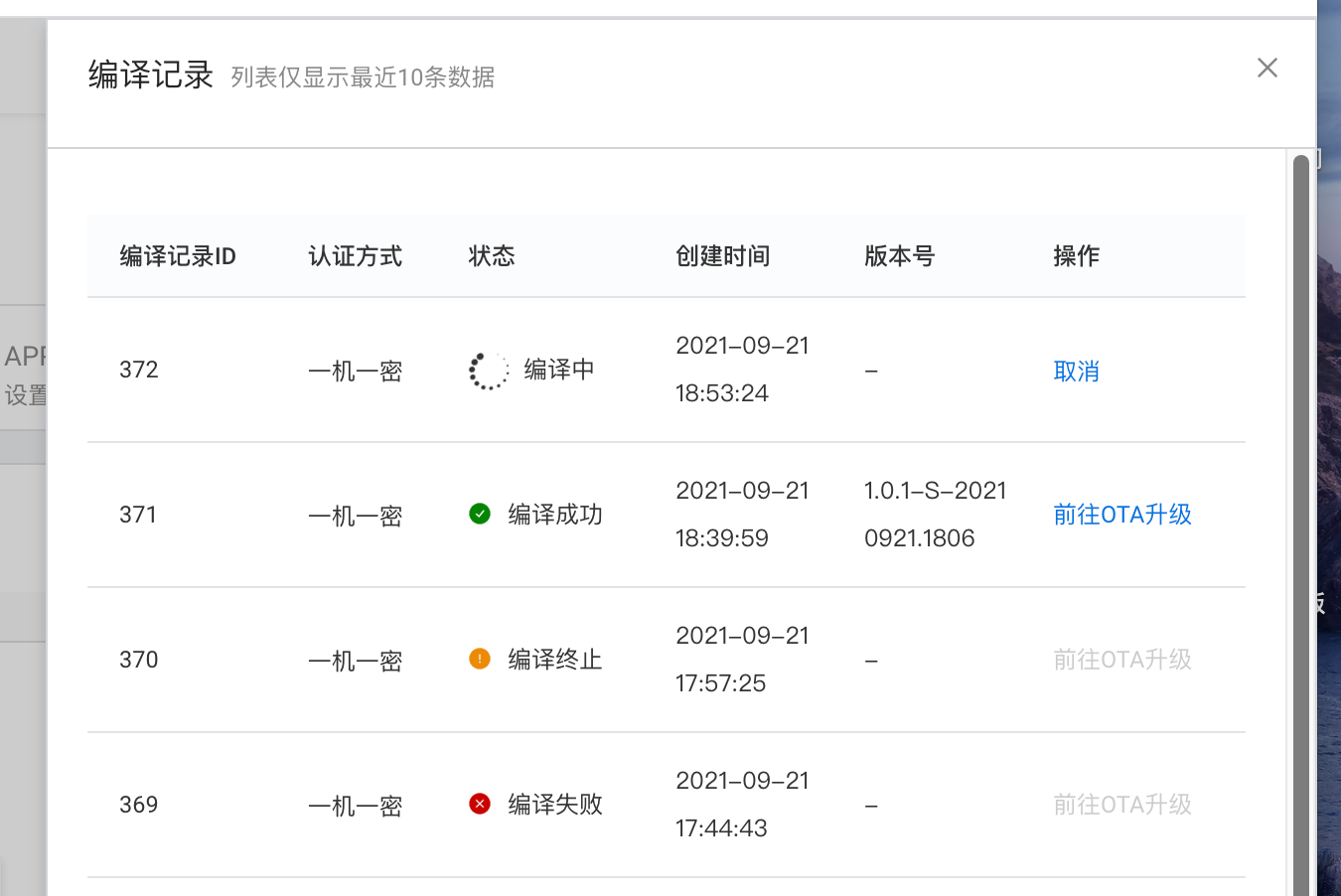The image size is (1341, 896).
Task: Click the 版本号 column header
Action: click(x=899, y=256)
